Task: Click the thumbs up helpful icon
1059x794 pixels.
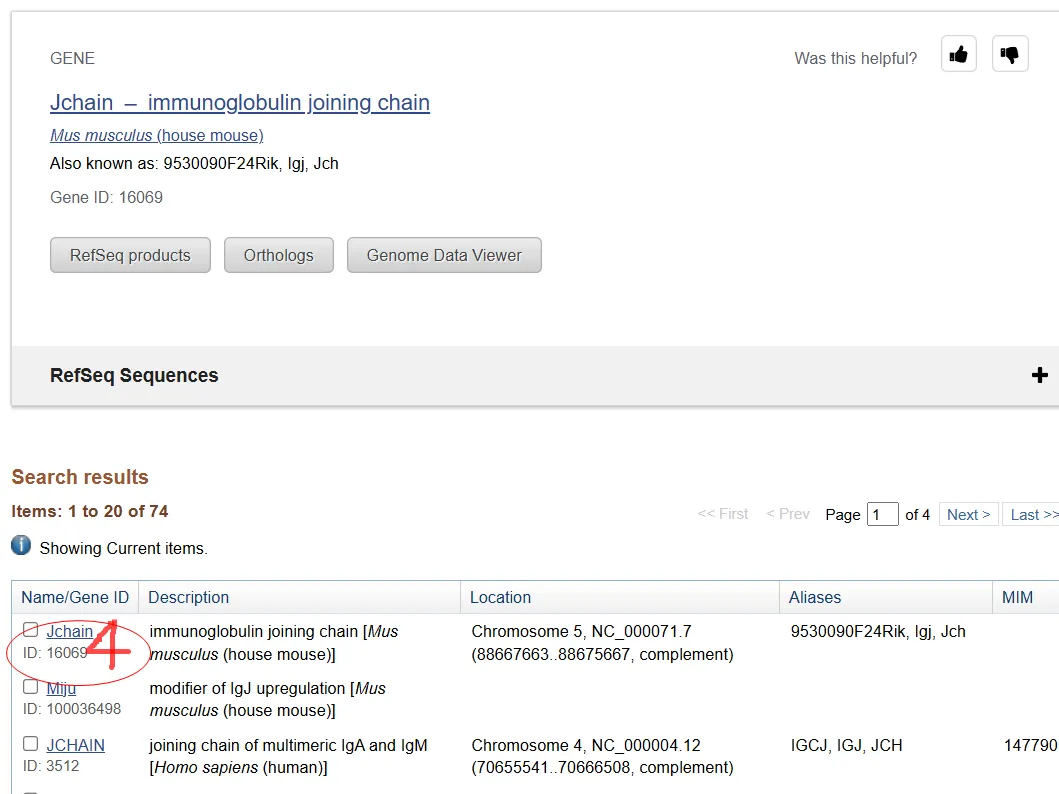Action: point(958,55)
